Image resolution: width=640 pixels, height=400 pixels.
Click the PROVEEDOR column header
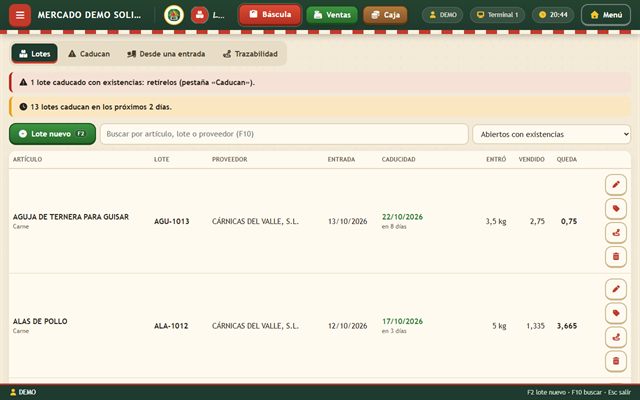pos(229,159)
